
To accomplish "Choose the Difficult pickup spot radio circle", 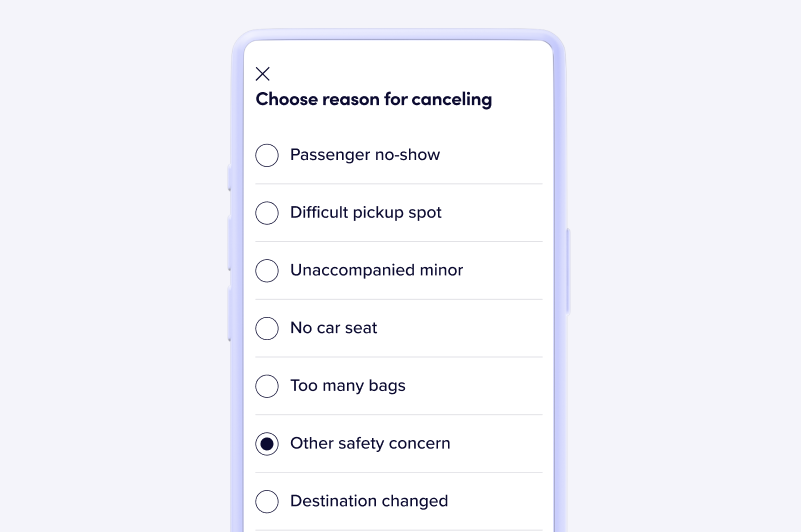I will tap(267, 213).
